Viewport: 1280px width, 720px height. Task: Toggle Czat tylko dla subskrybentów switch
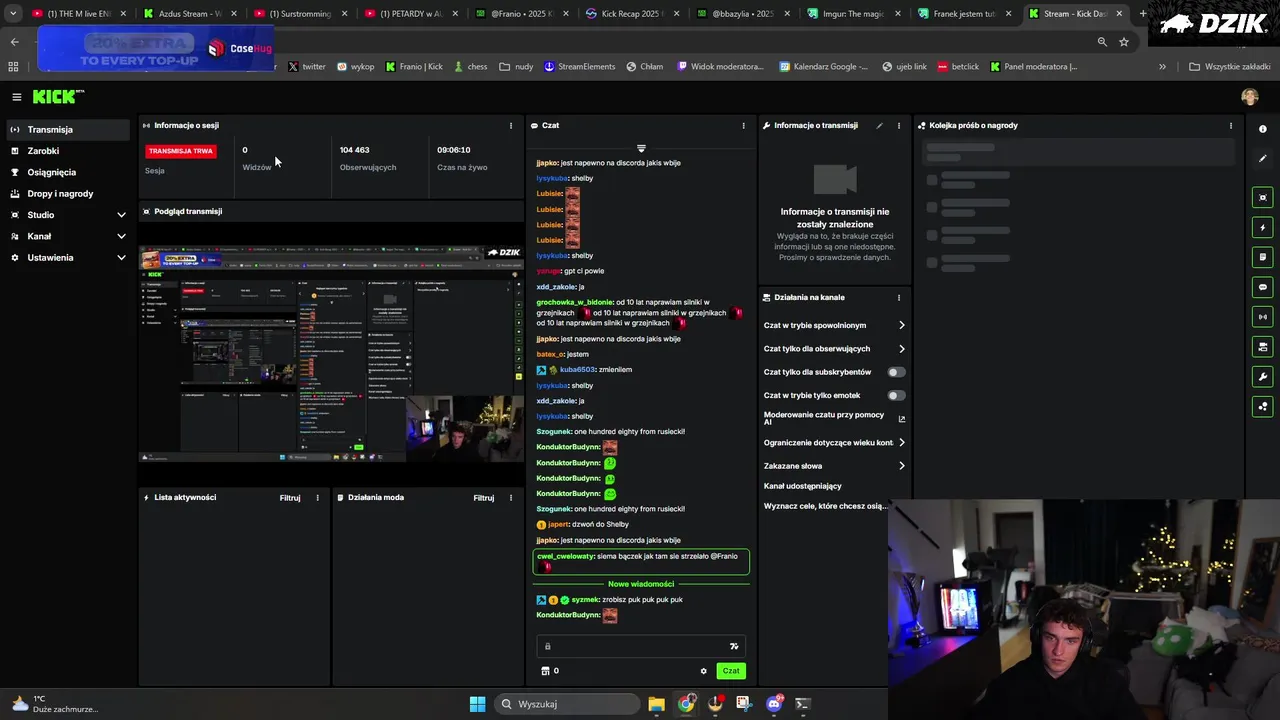[897, 372]
